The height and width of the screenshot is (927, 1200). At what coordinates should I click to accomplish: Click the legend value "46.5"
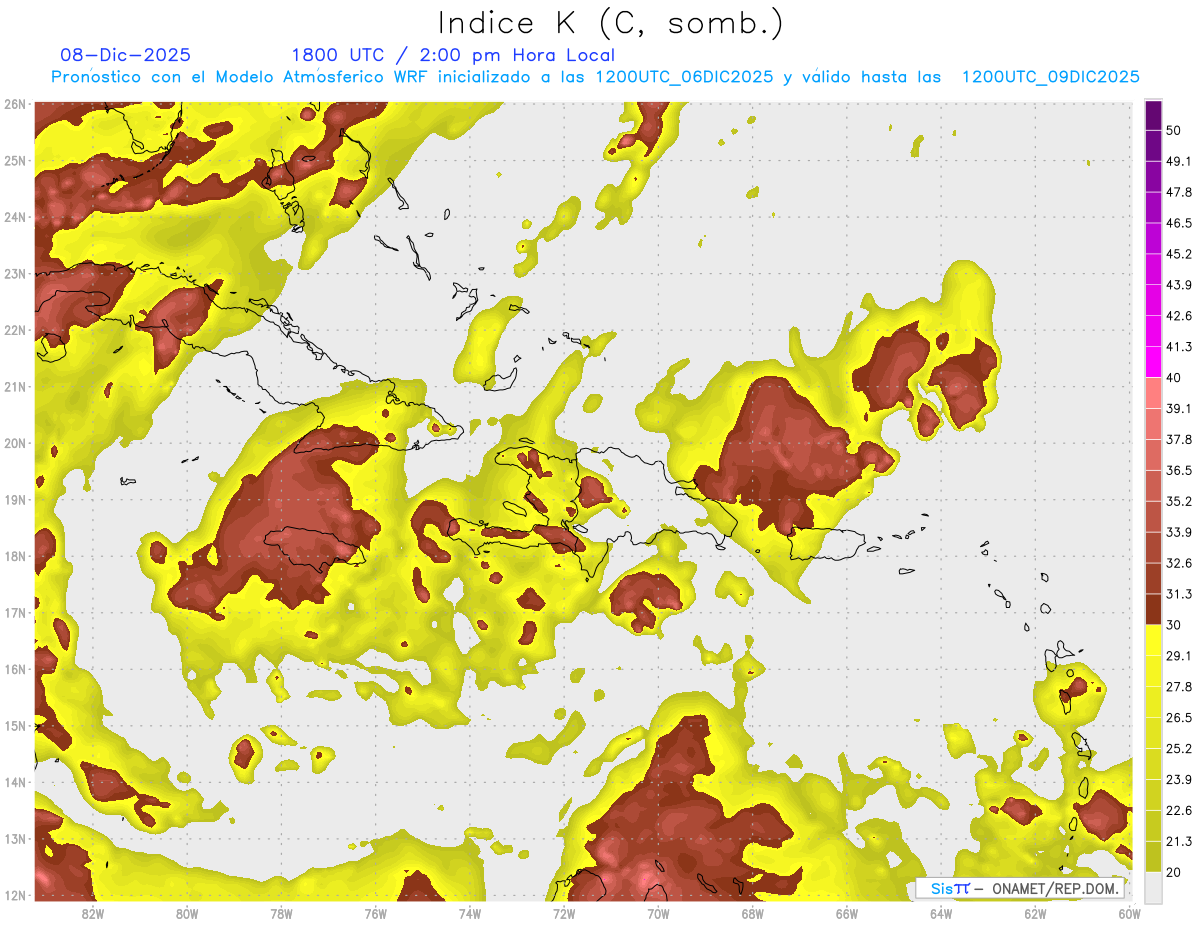click(x=1178, y=223)
